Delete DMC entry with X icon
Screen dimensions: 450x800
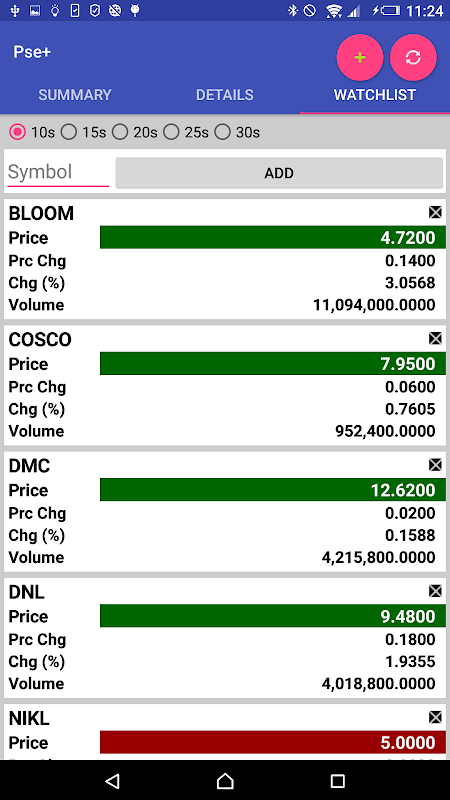(x=435, y=464)
